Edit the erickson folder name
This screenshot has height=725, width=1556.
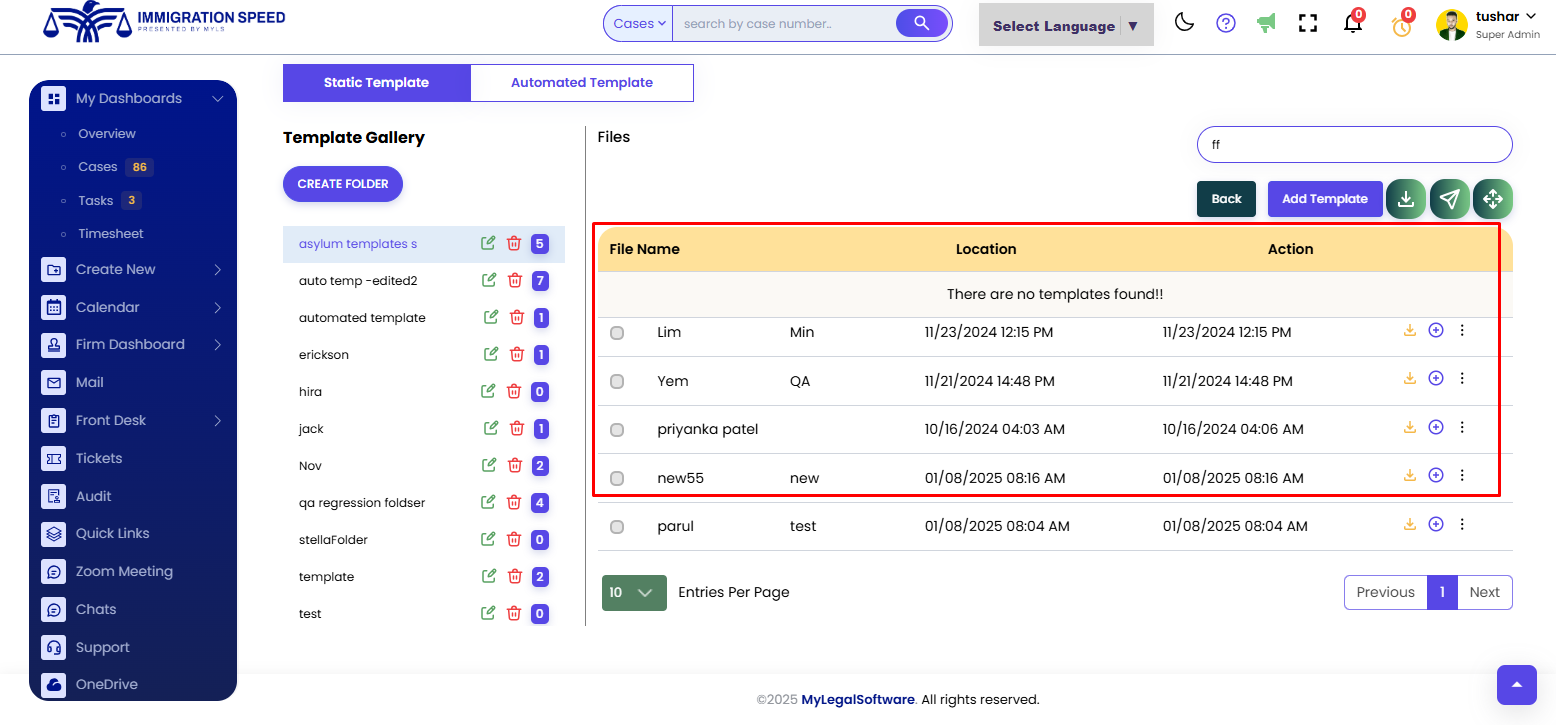click(x=490, y=354)
